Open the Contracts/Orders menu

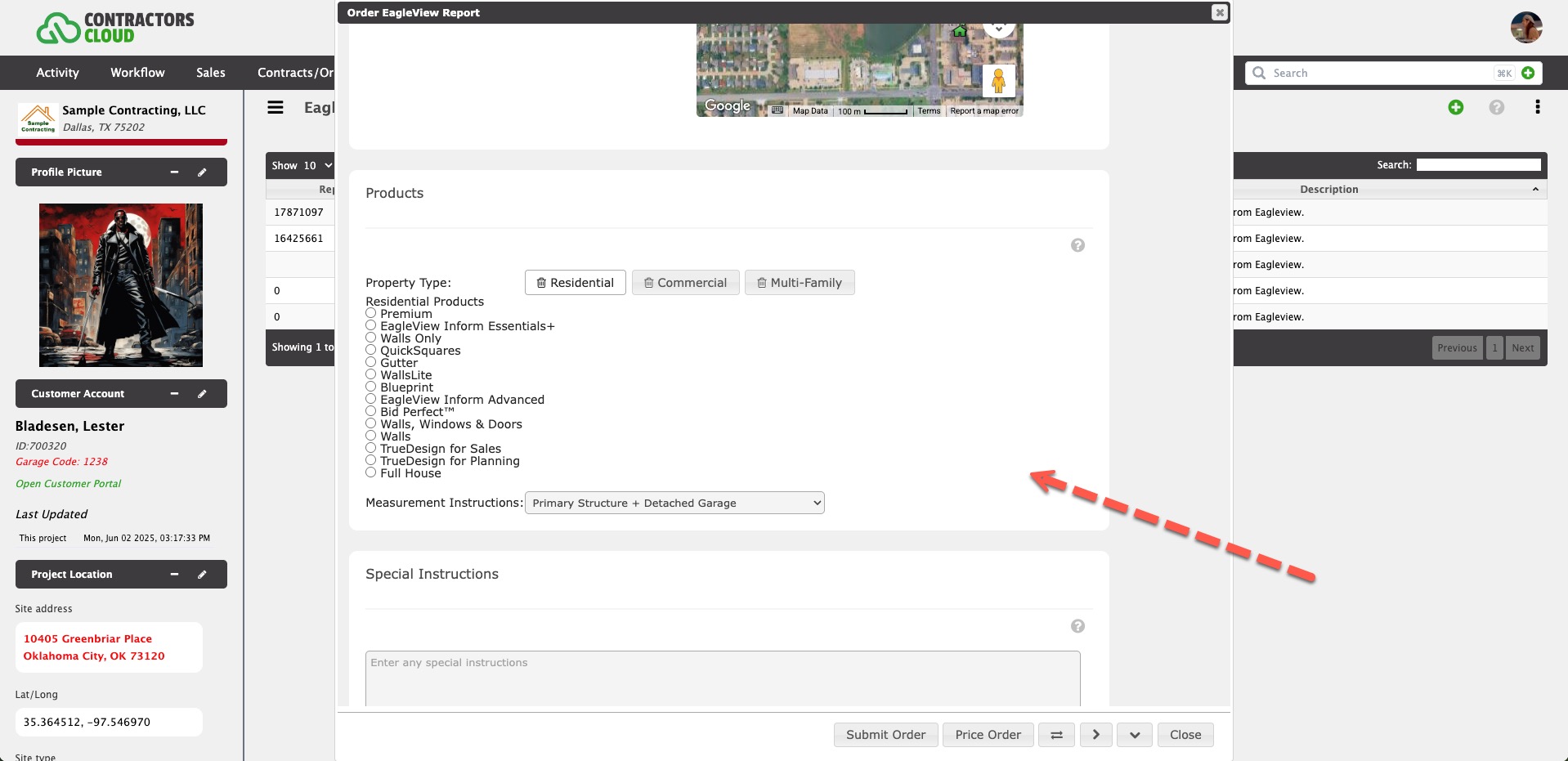295,73
